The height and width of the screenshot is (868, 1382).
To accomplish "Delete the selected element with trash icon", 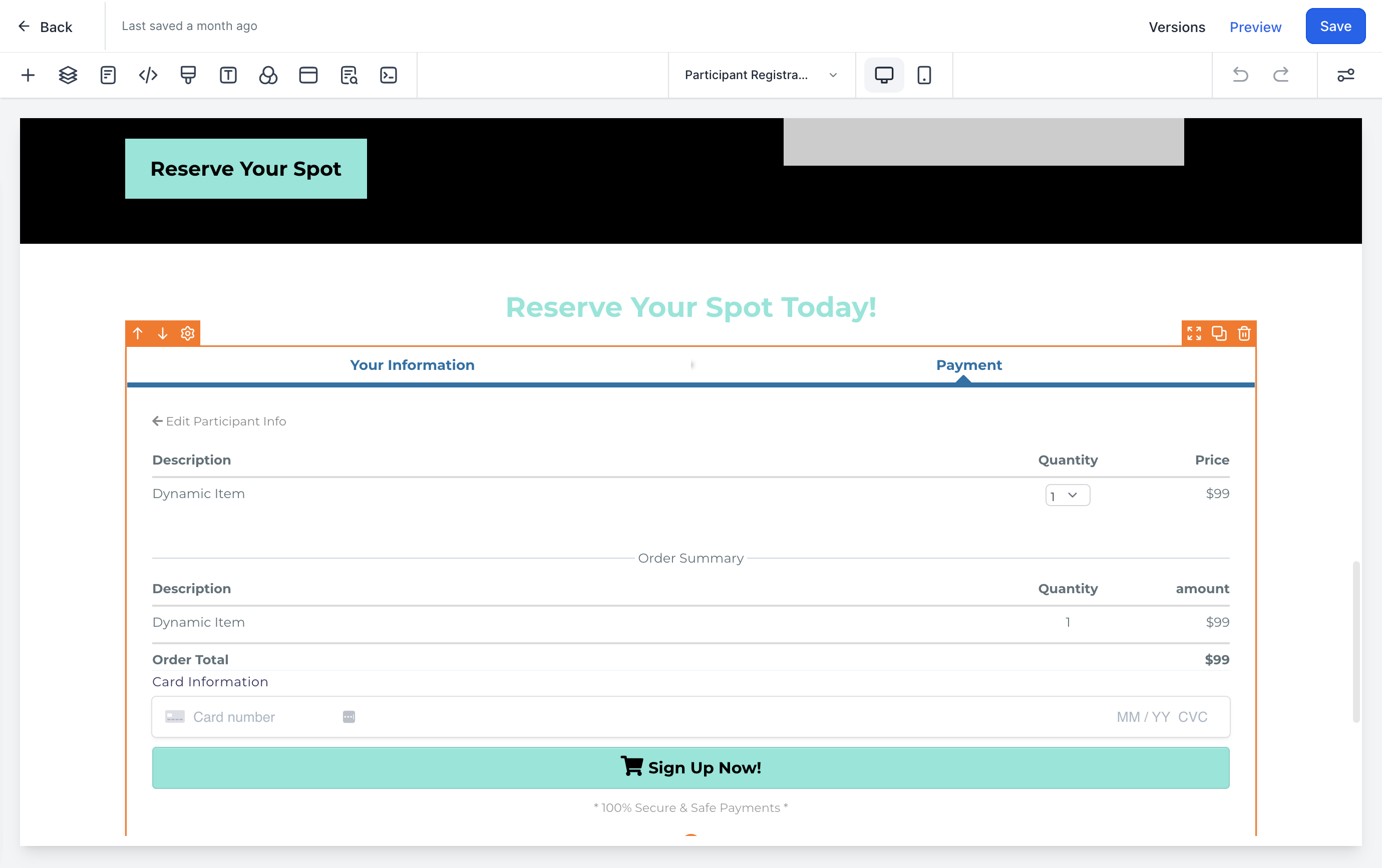I will [1244, 333].
